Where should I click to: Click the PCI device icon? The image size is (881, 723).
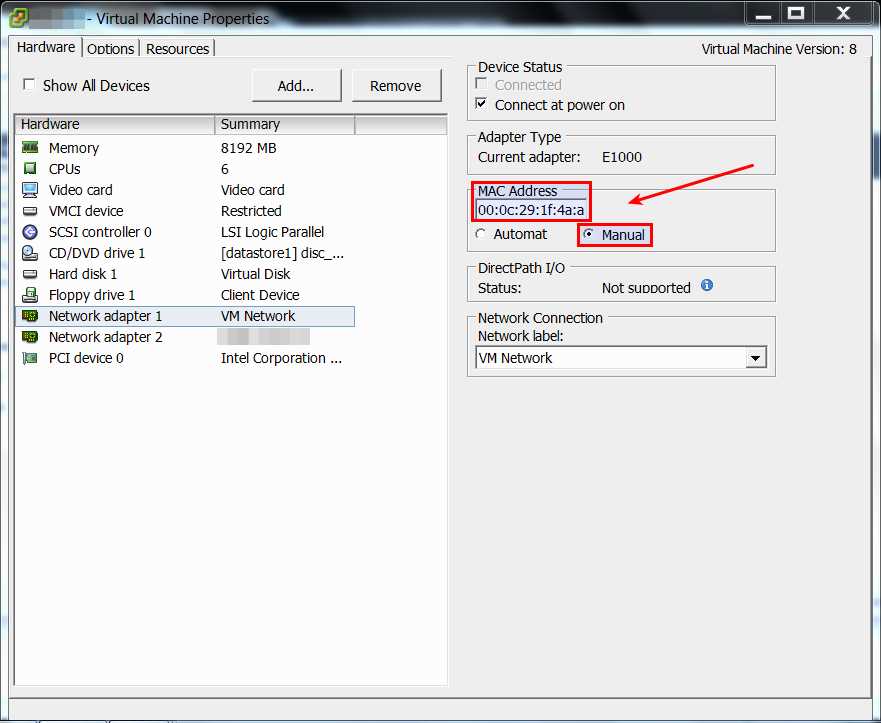tap(30, 358)
